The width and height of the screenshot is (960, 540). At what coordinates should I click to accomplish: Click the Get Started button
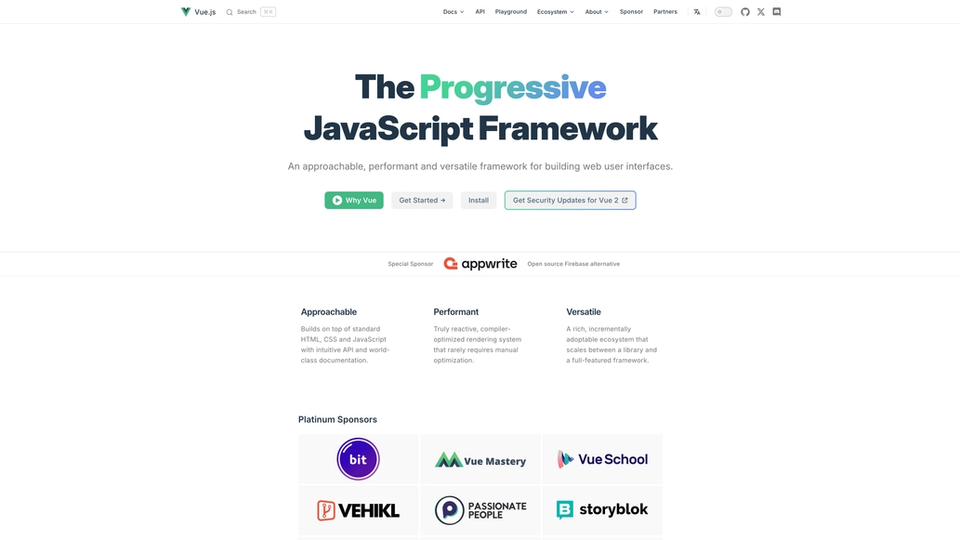coord(422,200)
